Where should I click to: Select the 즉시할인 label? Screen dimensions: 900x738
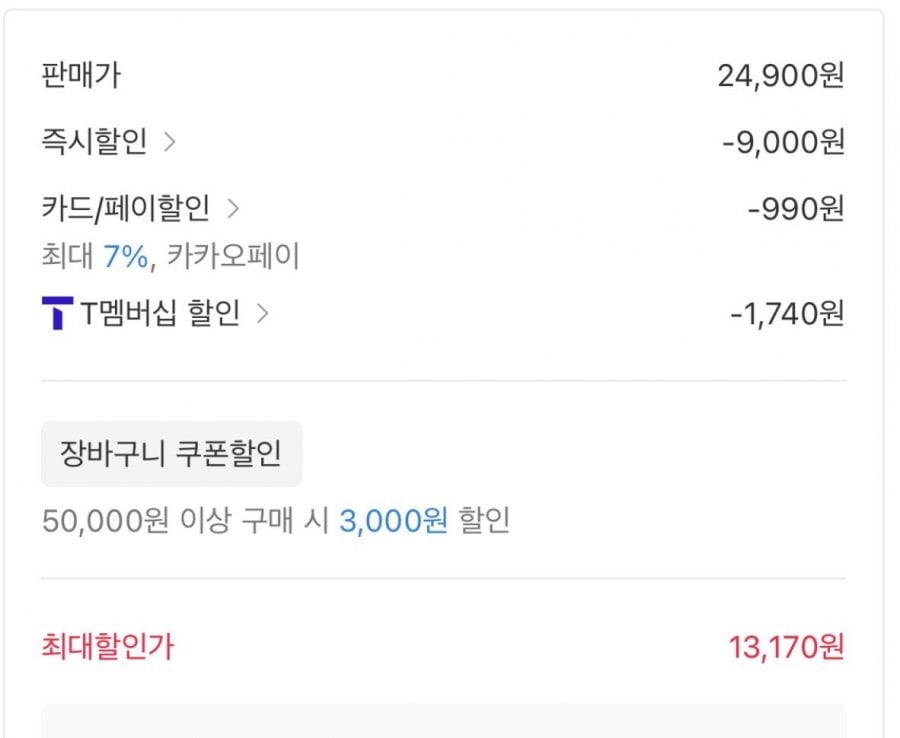point(94,142)
